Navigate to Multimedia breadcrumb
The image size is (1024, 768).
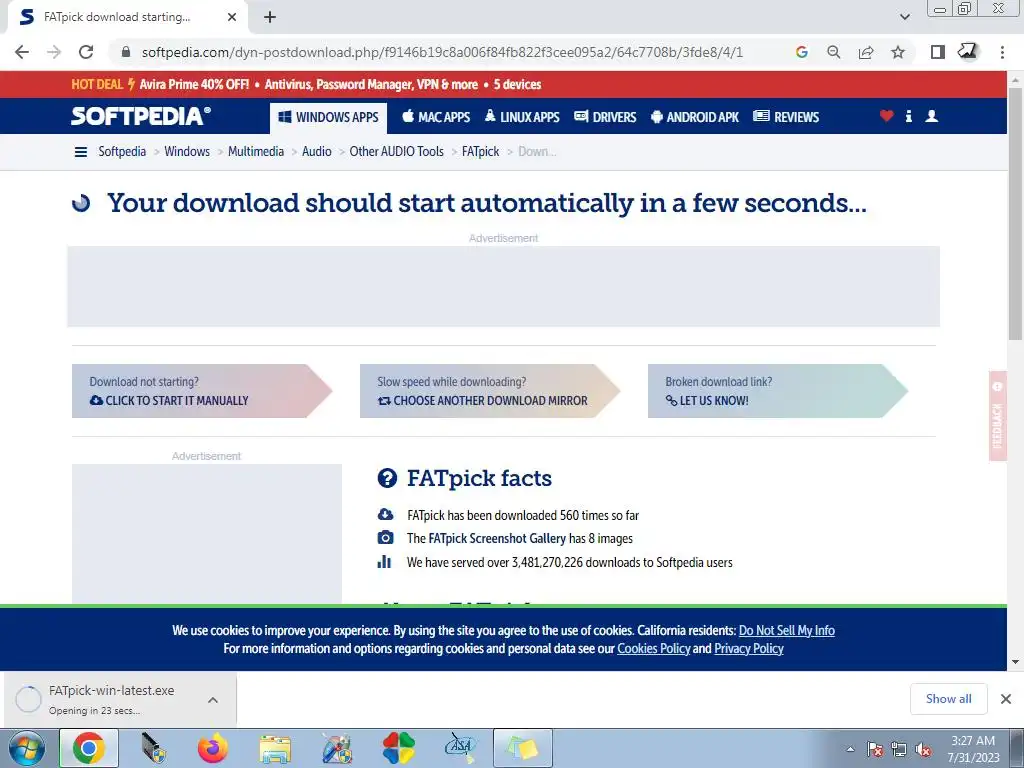pos(256,152)
